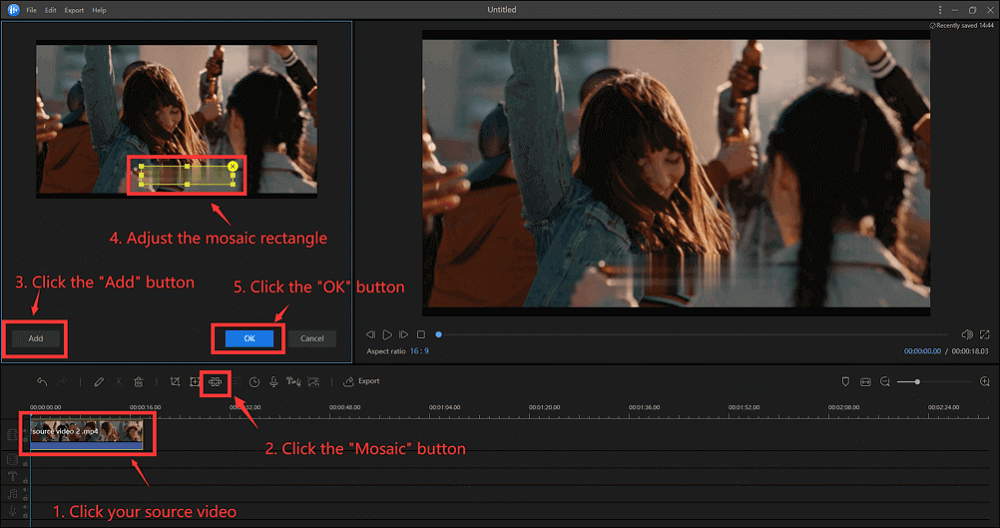Image resolution: width=1000 pixels, height=528 pixels.
Task: Click the current time 00:00:00.00 readout
Action: [x=922, y=351]
